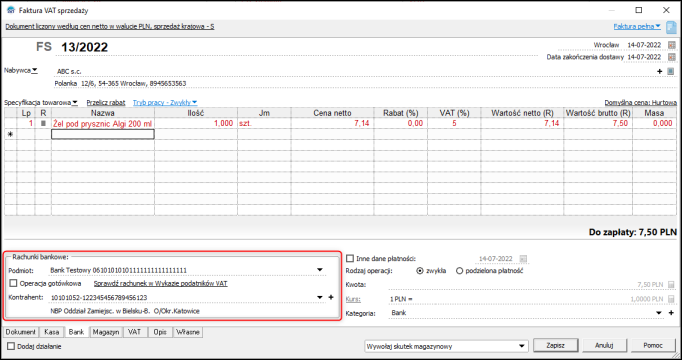Click the document icon beside Faktura pełna
This screenshot has height=360, width=682.
(671, 27)
